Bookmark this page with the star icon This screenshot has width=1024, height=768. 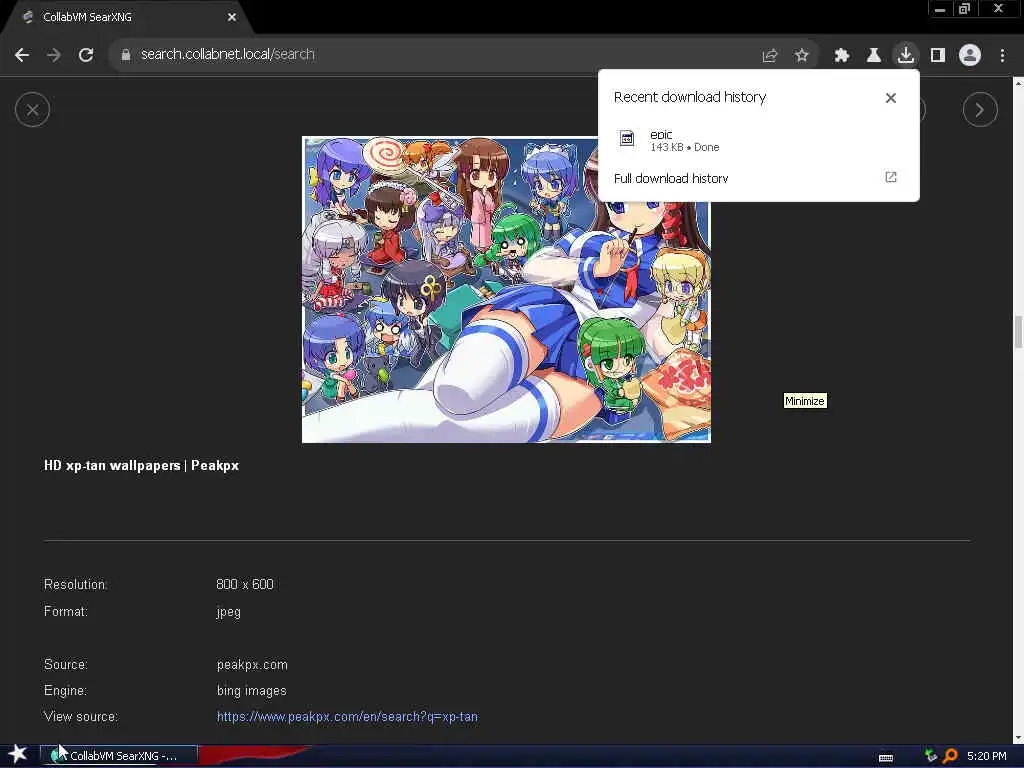click(802, 56)
